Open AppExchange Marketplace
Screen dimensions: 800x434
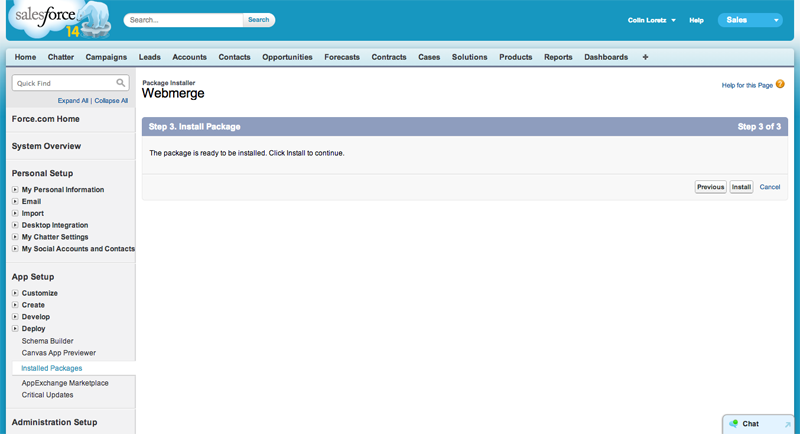pyautogui.click(x=65, y=383)
